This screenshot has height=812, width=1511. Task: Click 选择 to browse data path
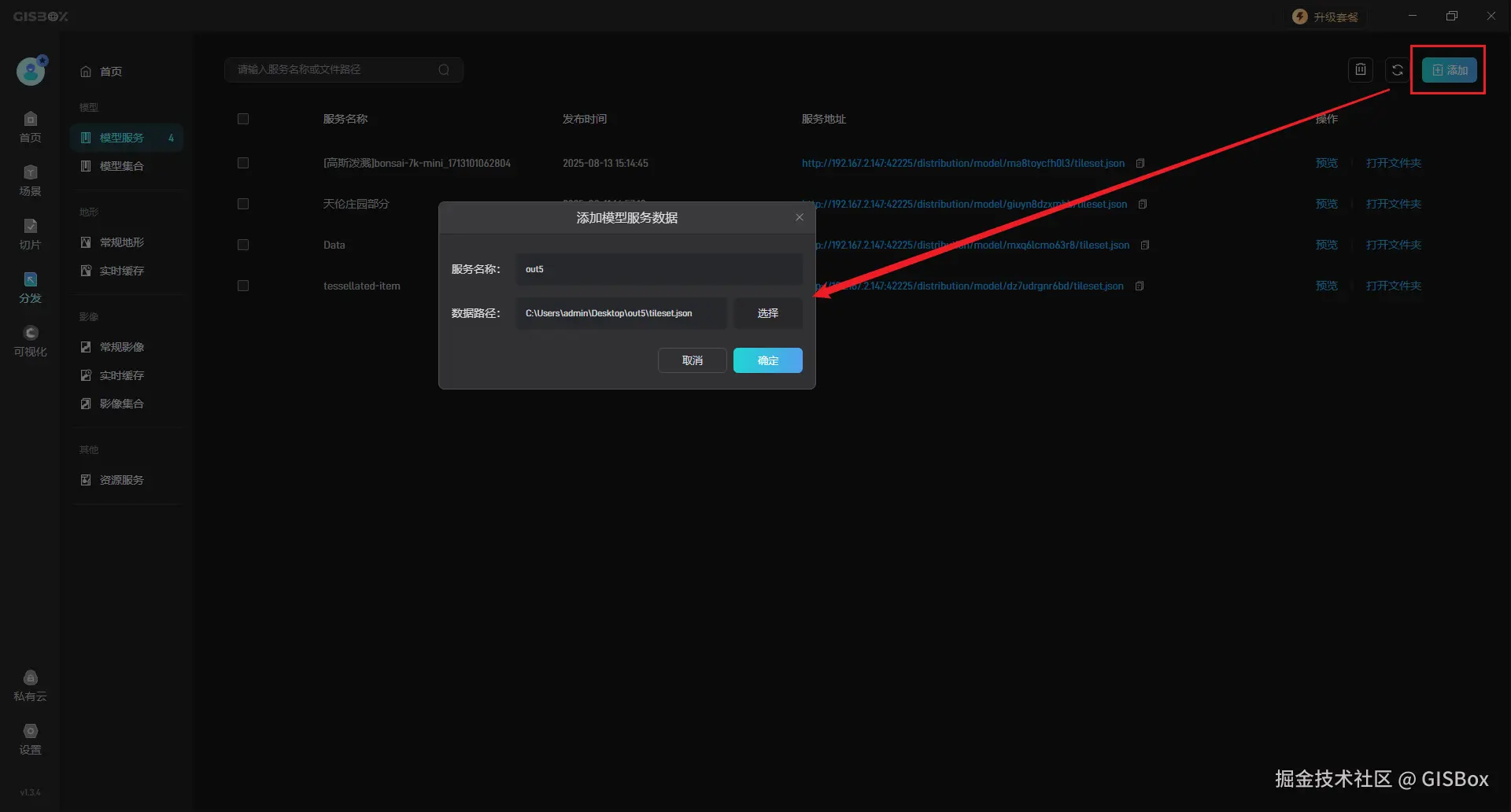click(x=768, y=313)
